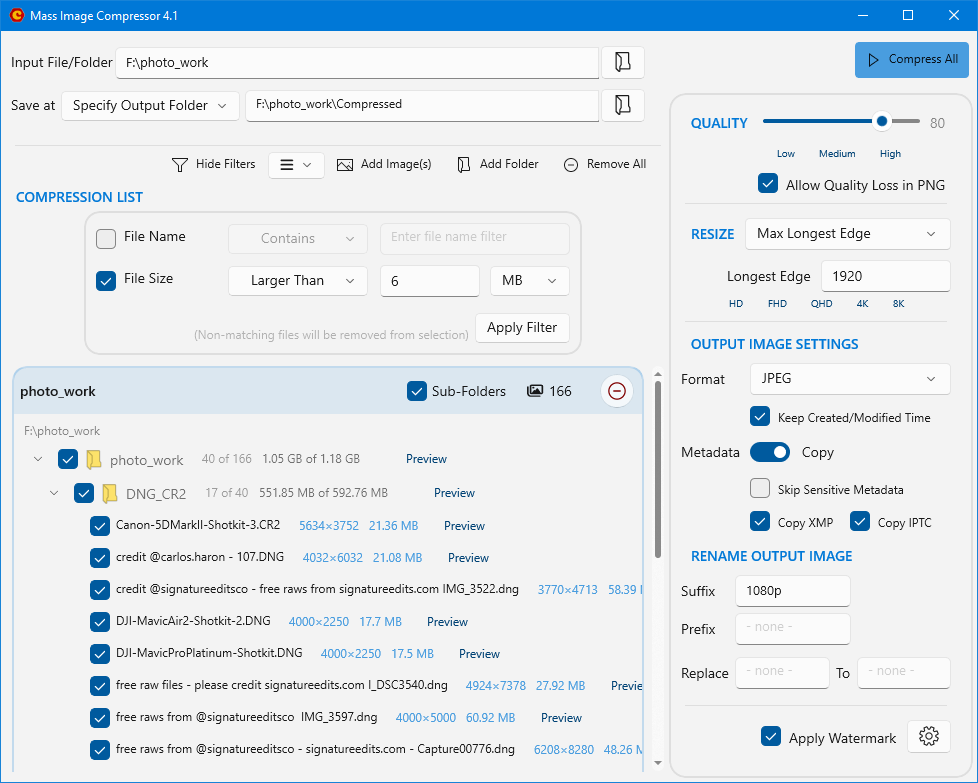Click inside the Longest Edge 1920 field

click(885, 276)
